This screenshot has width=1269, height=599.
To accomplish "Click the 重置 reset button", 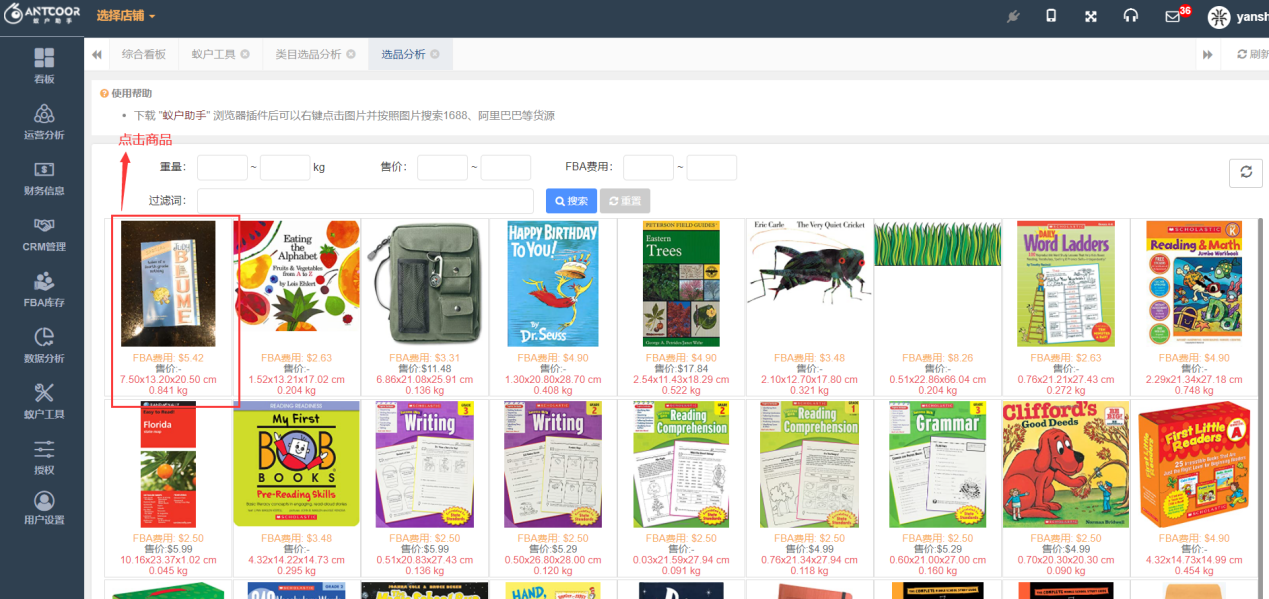I will 625,201.
